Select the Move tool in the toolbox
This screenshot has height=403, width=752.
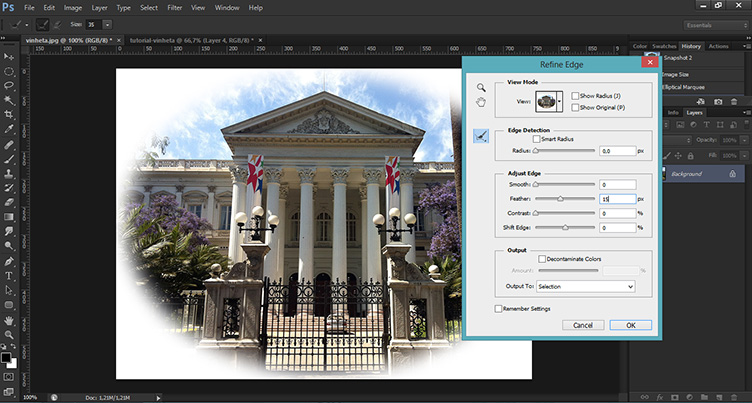(9, 57)
